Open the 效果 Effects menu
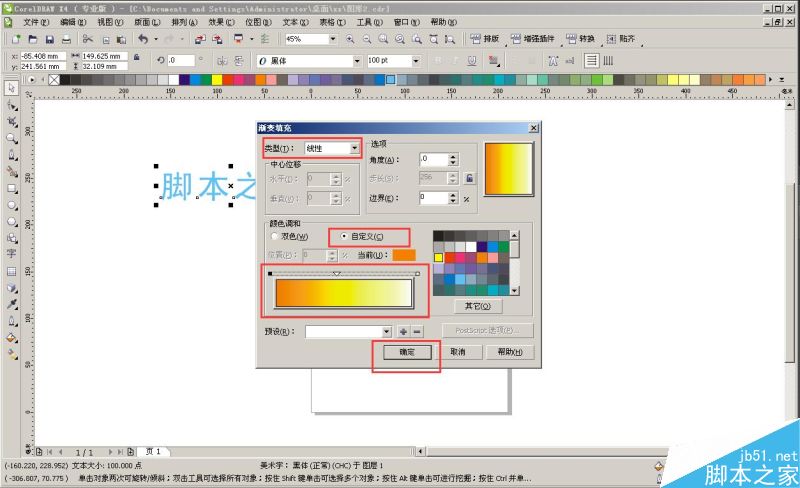 click(x=221, y=22)
